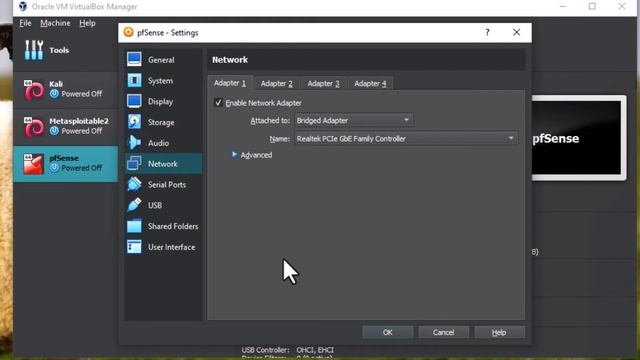640x360 pixels.
Task: Select the Serial Ports label
Action: coord(167,184)
